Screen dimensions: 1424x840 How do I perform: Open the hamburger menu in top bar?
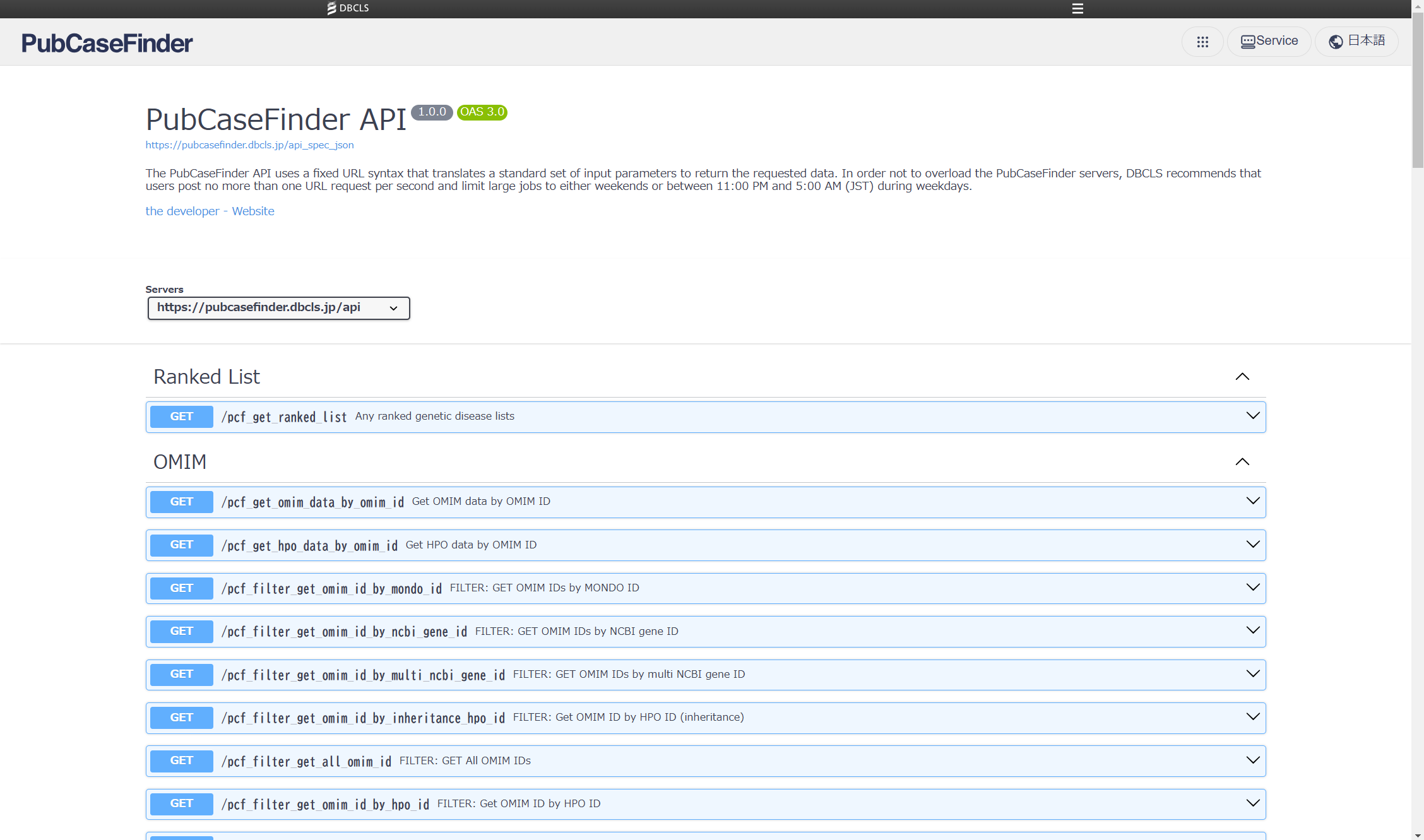coord(1077,9)
